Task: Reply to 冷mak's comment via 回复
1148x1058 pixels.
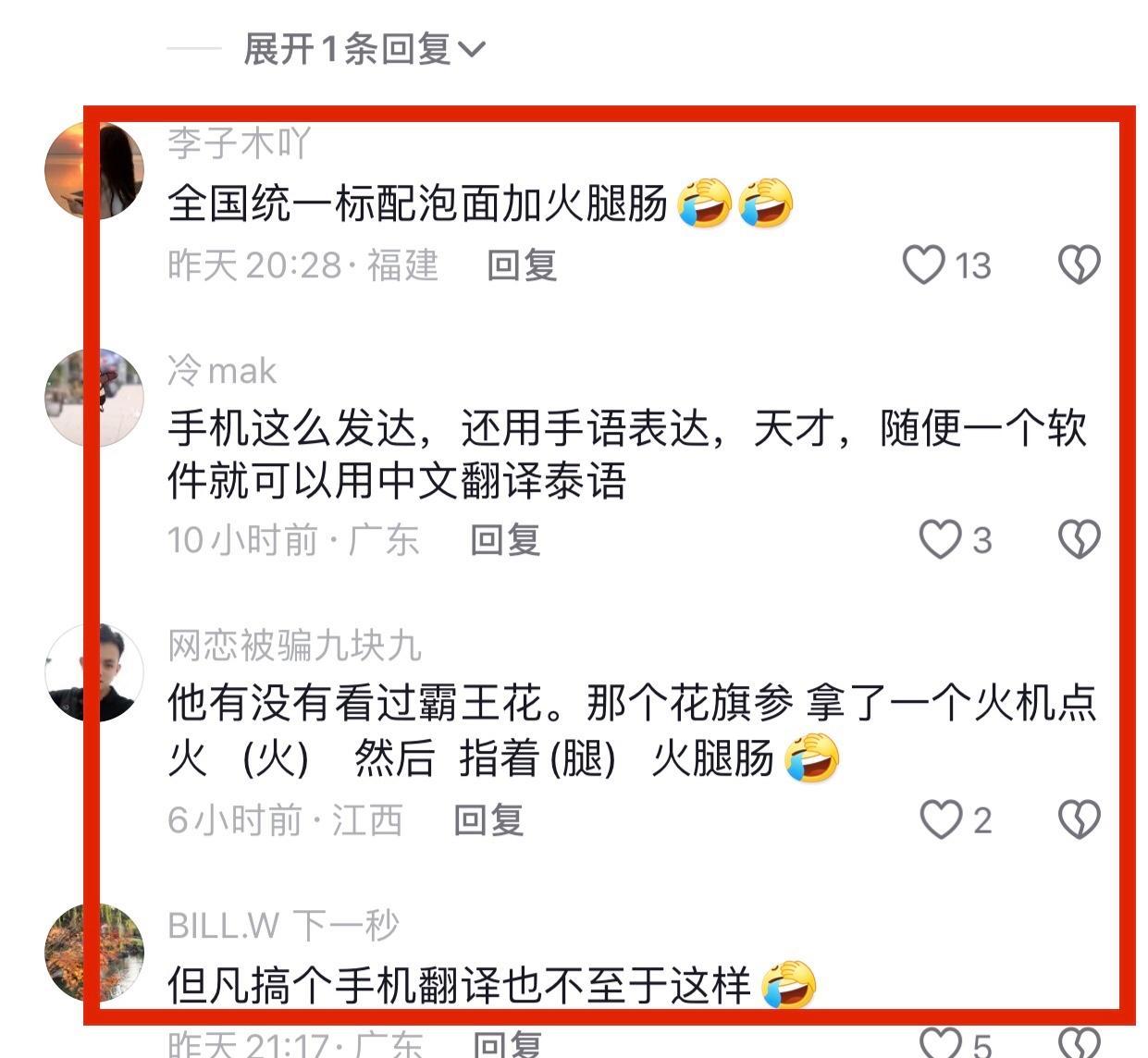Action: (505, 539)
